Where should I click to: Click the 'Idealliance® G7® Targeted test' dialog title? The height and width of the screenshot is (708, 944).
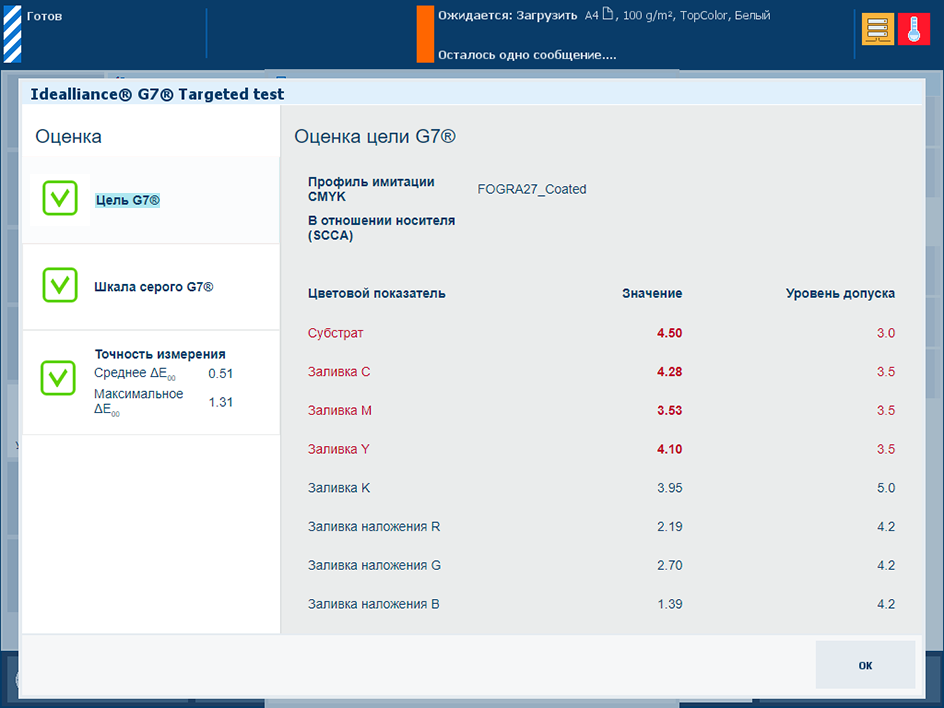tap(157, 94)
